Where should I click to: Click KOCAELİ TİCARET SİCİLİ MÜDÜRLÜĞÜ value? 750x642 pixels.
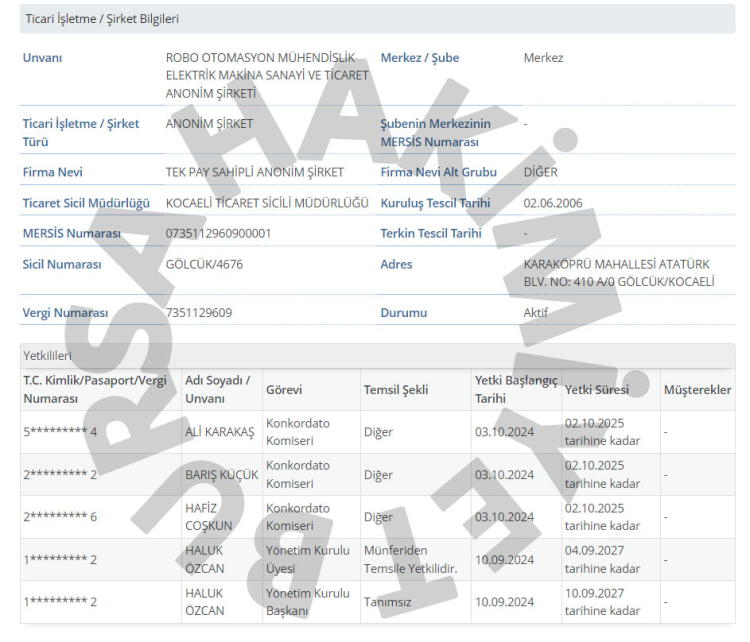point(267,203)
